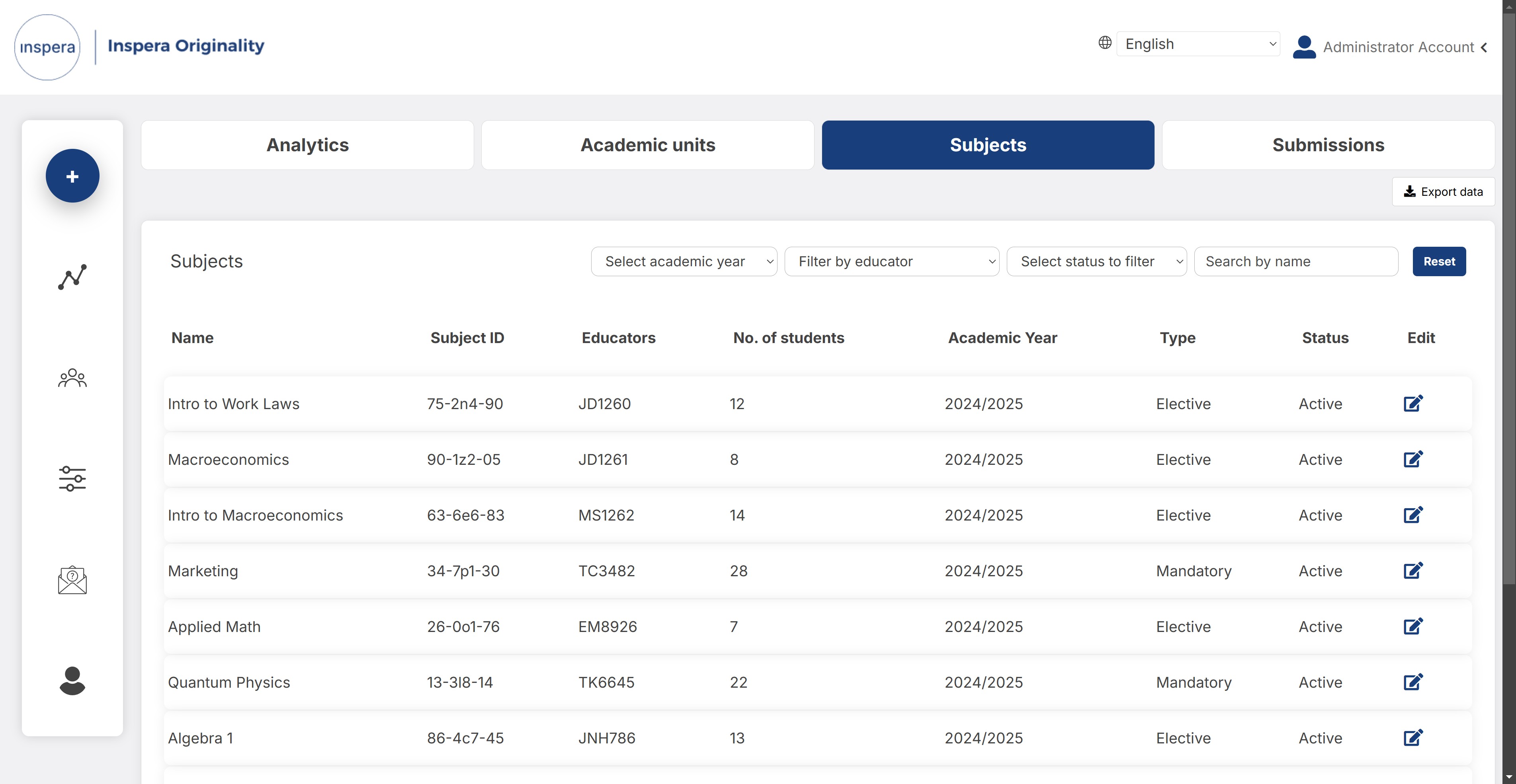Edit the Marketing subject
The image size is (1516, 784).
pyautogui.click(x=1413, y=571)
